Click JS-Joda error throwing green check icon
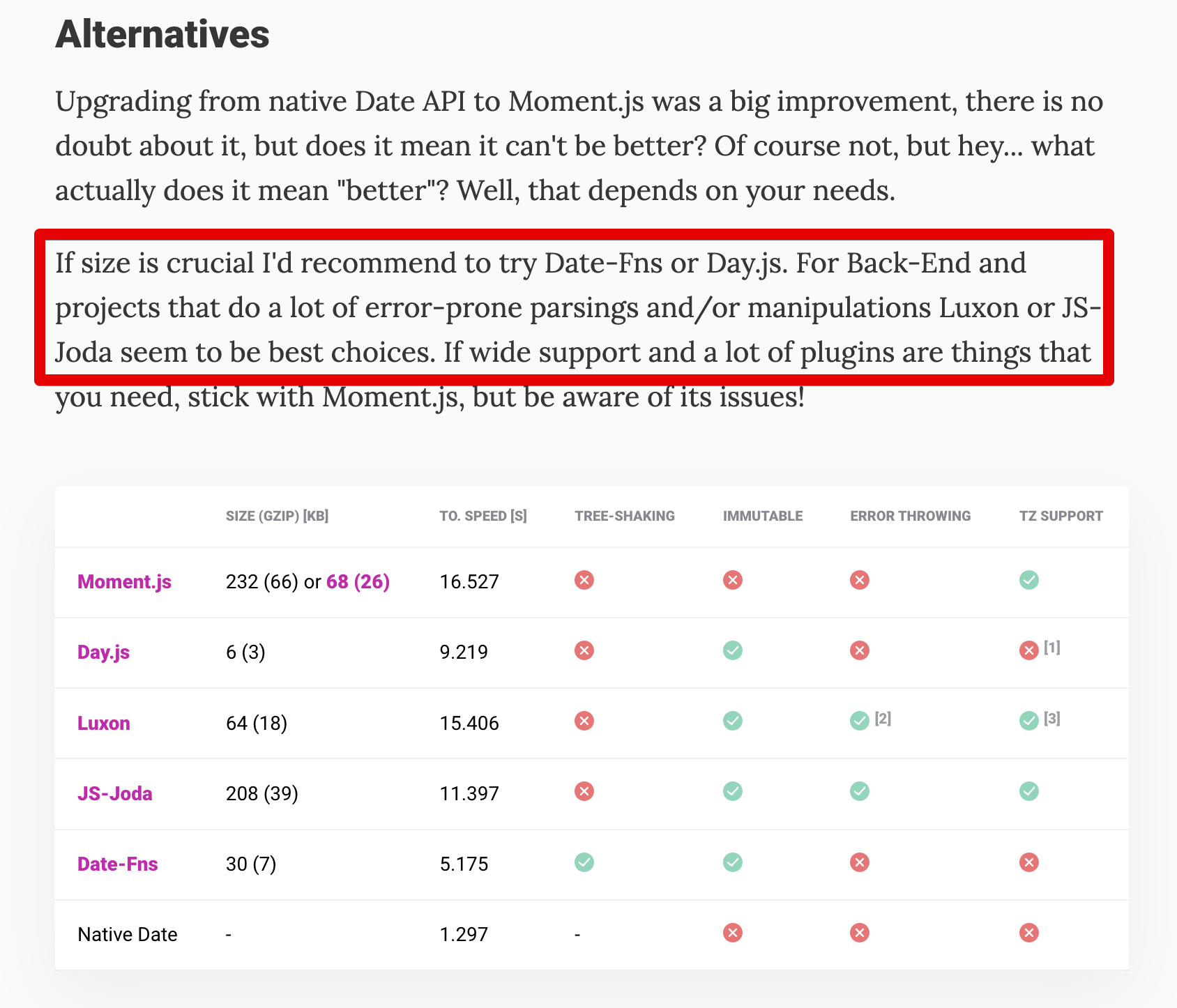 [860, 791]
